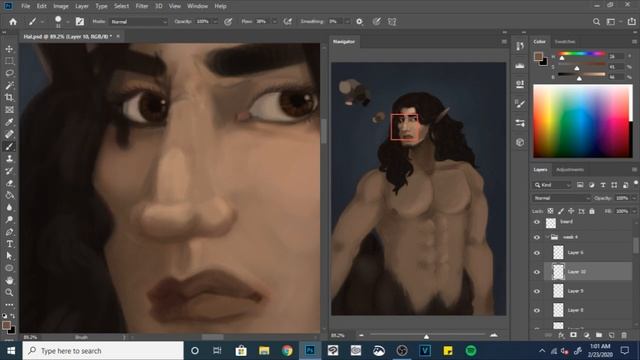This screenshot has width=640, height=360.
Task: Select the Eyedropper tool
Action: 9,122
